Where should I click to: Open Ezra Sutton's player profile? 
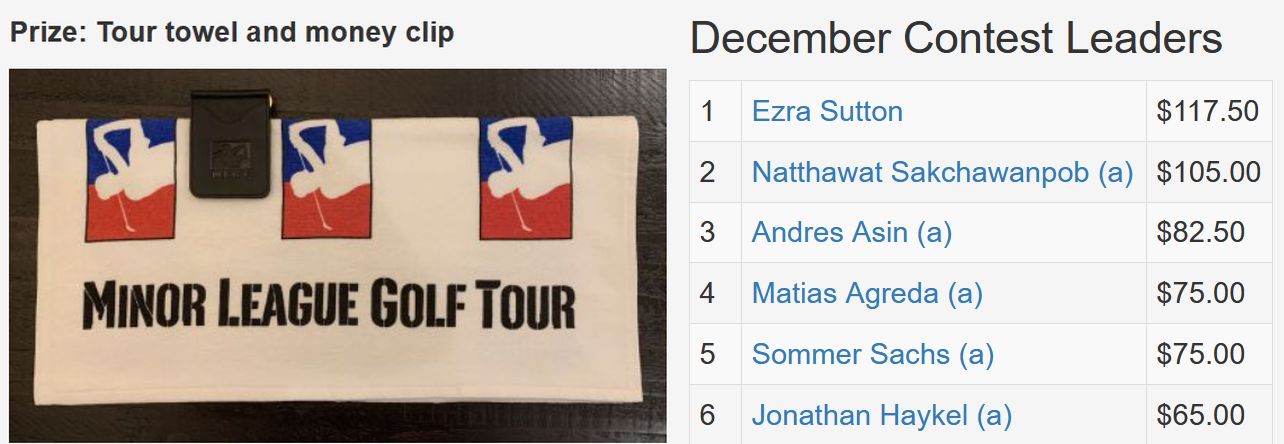click(x=827, y=111)
